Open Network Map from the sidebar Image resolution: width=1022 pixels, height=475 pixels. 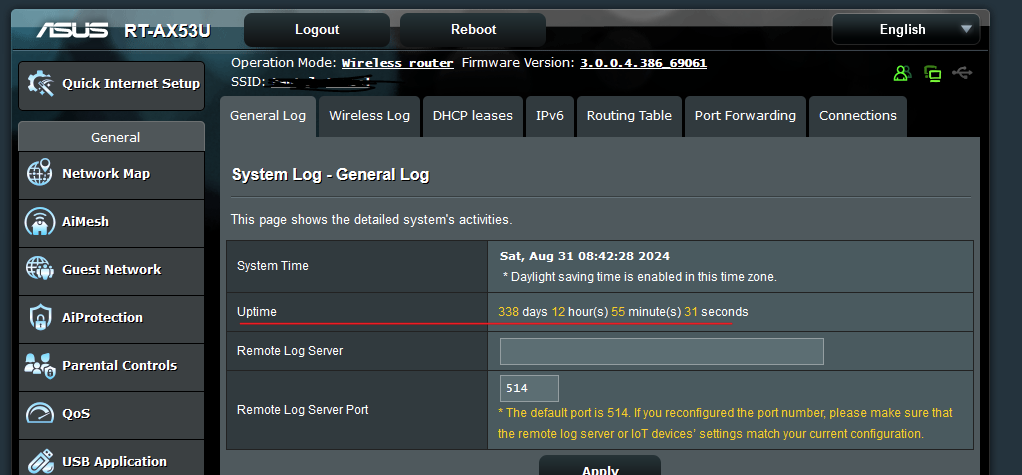106,173
